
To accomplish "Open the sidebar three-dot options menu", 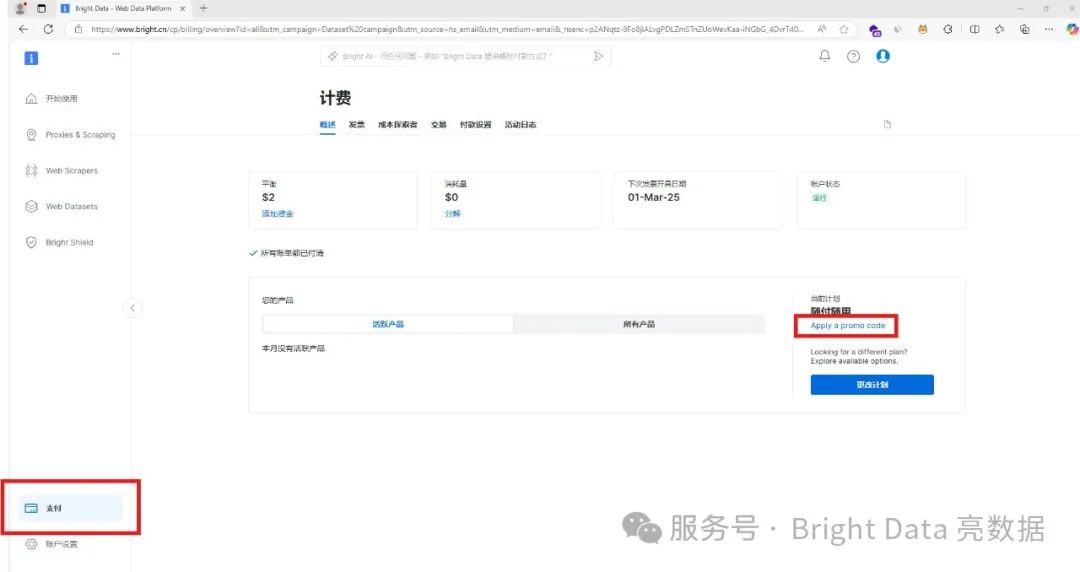I will (116, 54).
